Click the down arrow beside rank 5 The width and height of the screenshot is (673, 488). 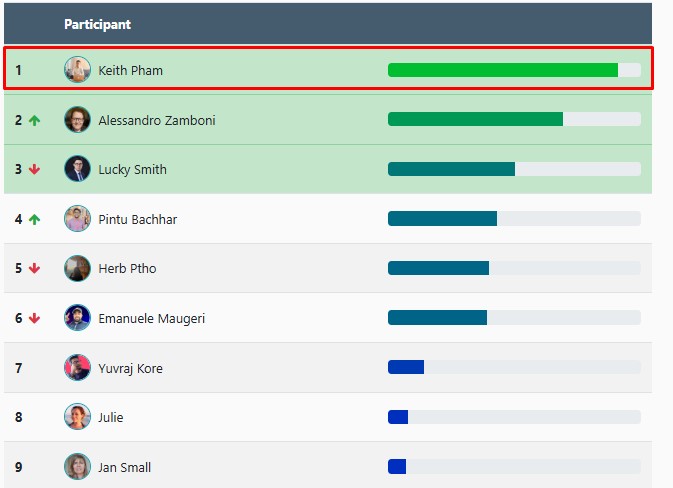[35, 269]
